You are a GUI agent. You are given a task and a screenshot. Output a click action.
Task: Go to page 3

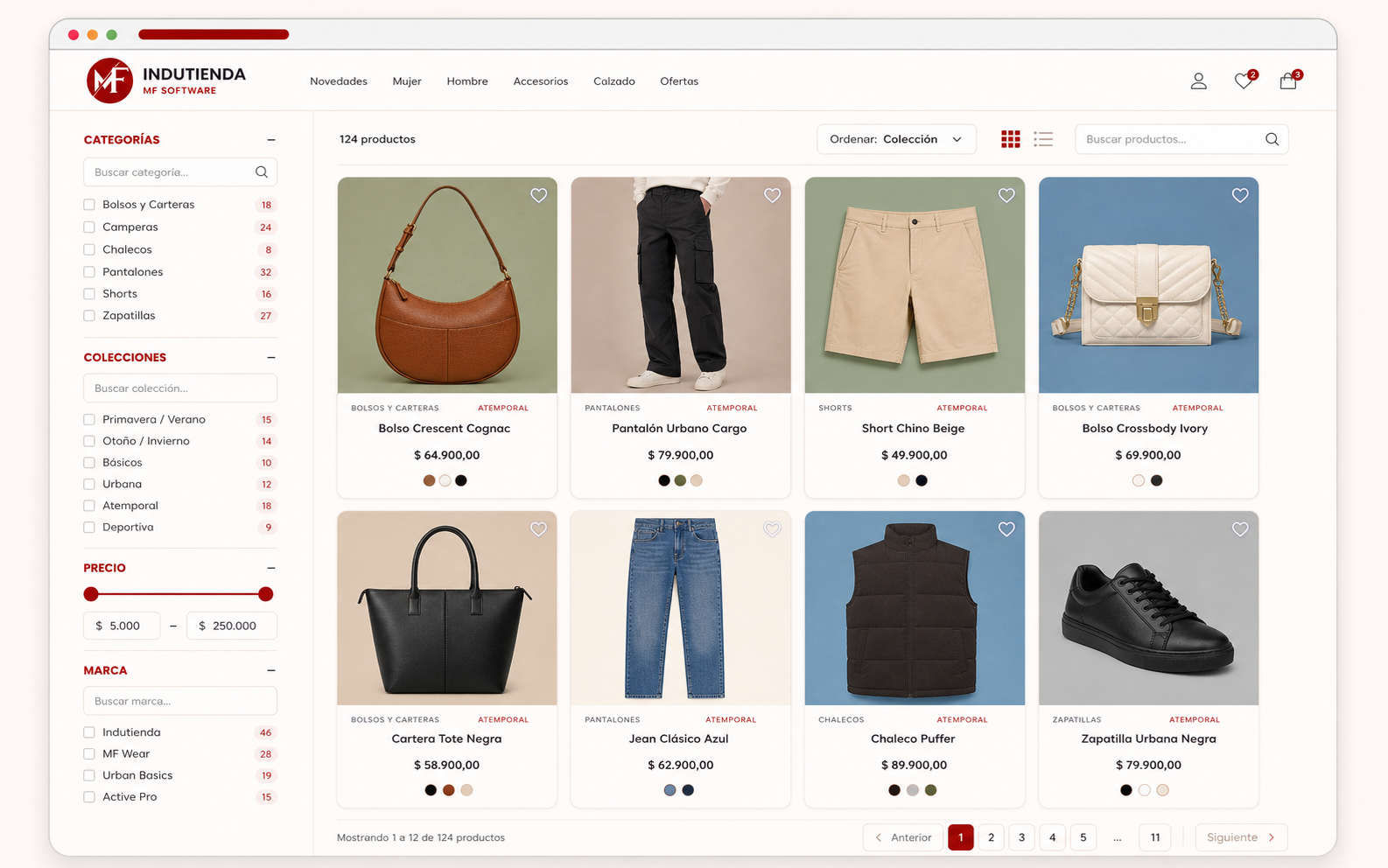point(1021,837)
